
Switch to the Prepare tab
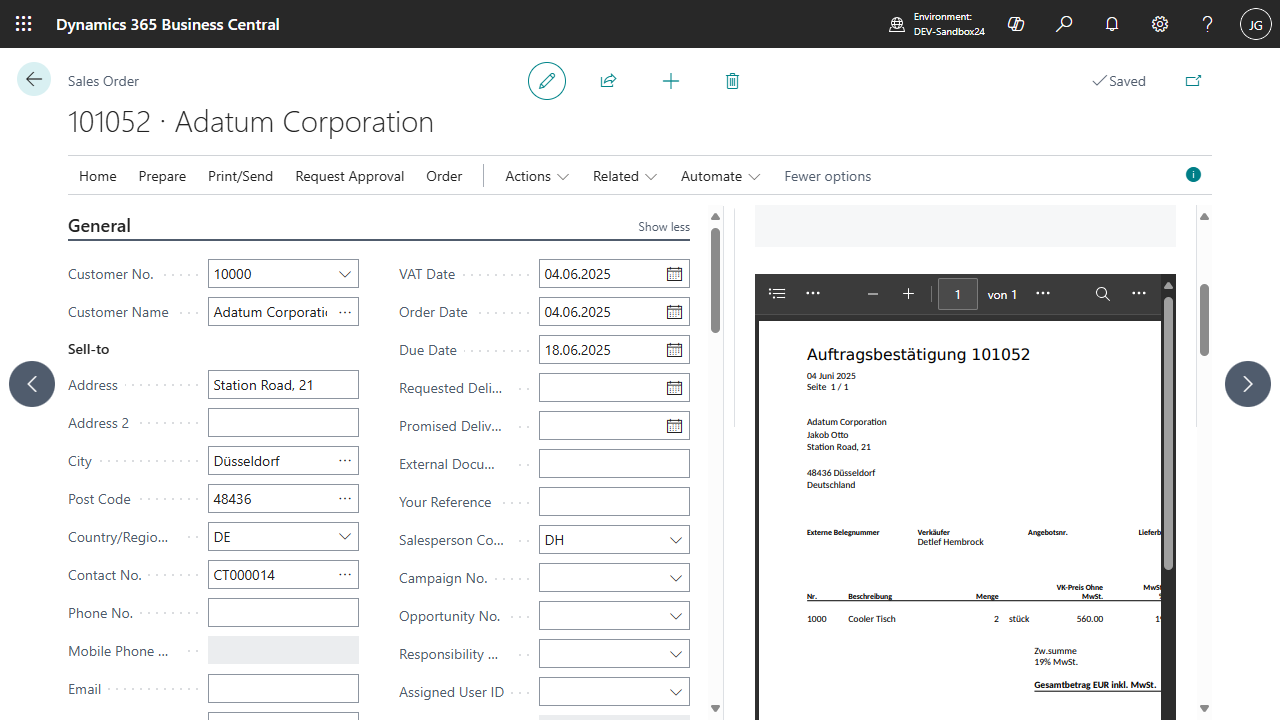point(161,176)
